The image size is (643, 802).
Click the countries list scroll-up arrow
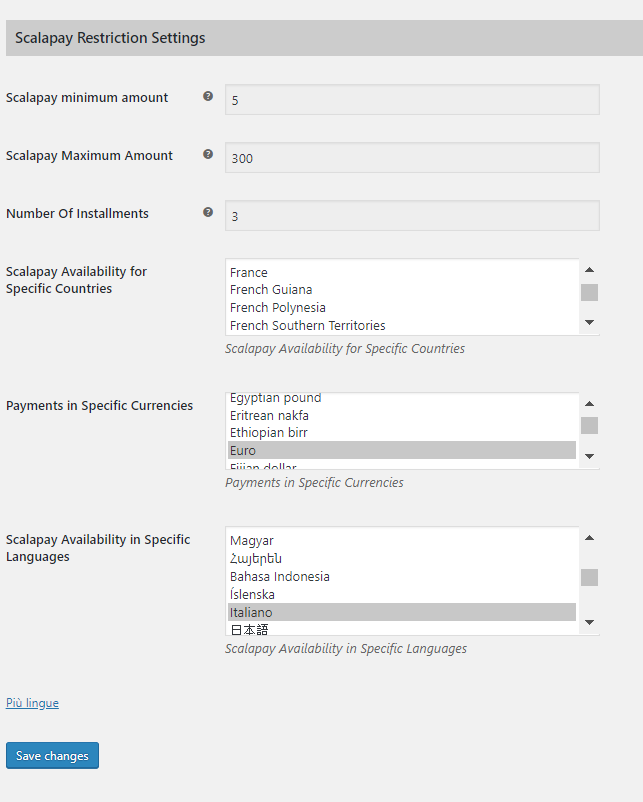[589, 270]
